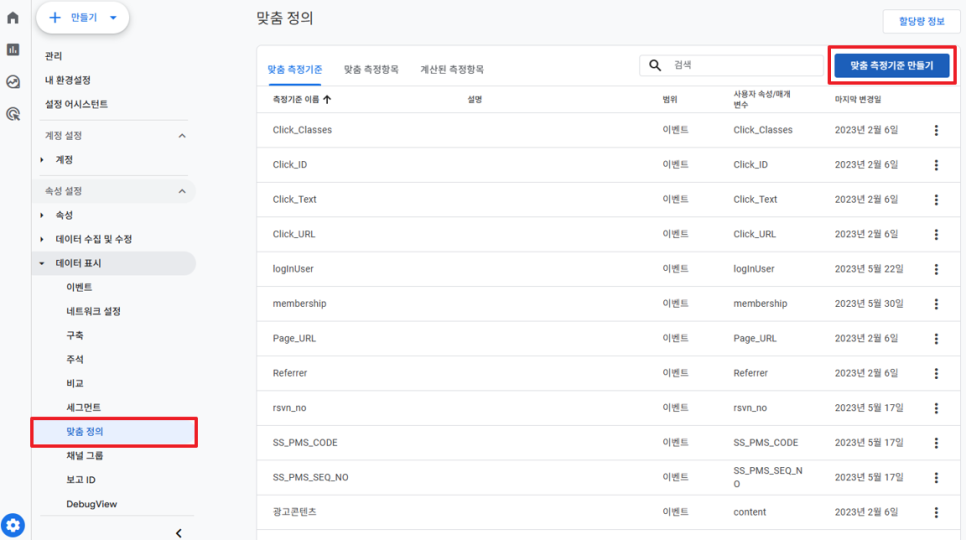The image size is (966, 540).
Task: Click the search magnifier icon
Action: pos(655,65)
